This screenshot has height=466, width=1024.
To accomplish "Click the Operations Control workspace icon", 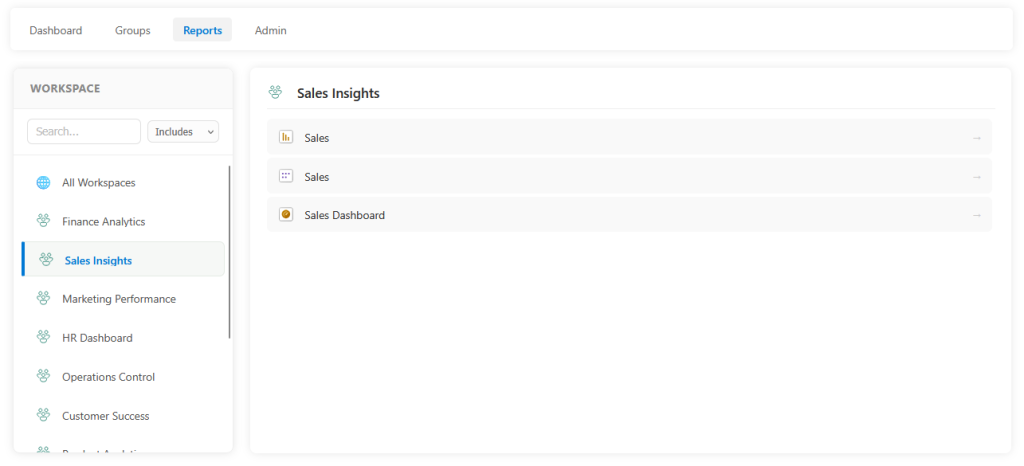I will click(x=43, y=376).
